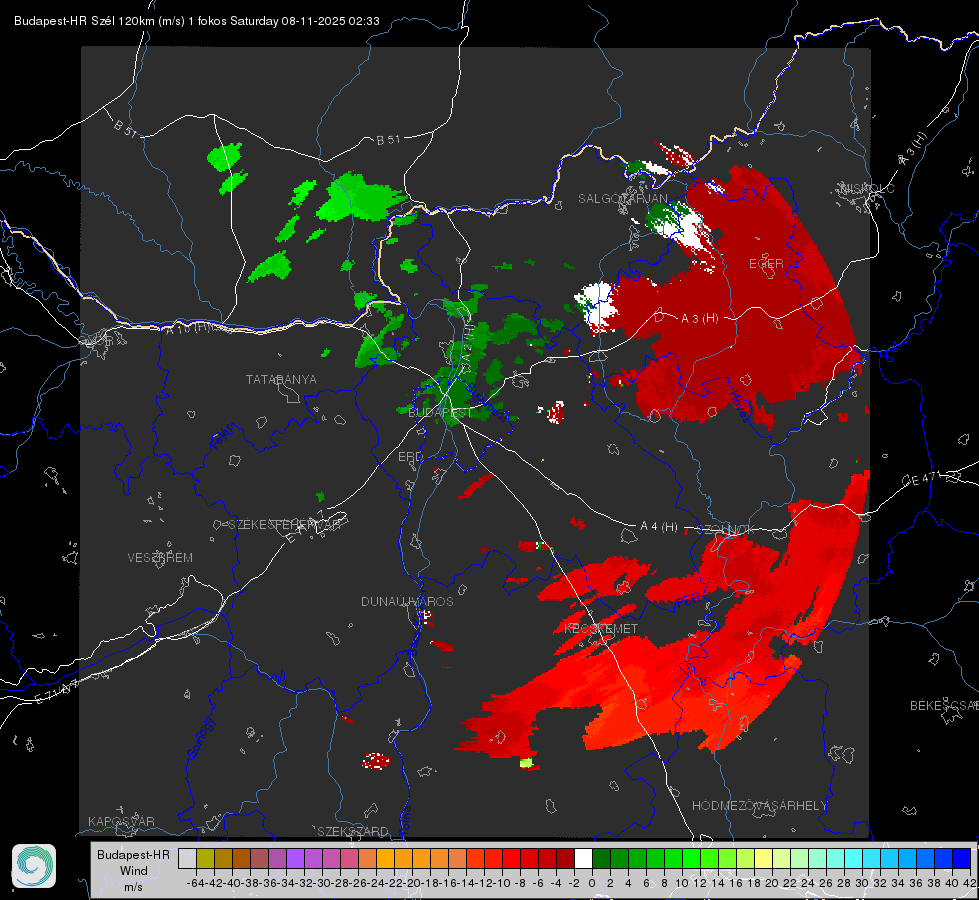
Task: Click the BUDAPEST city label
Action: click(440, 413)
